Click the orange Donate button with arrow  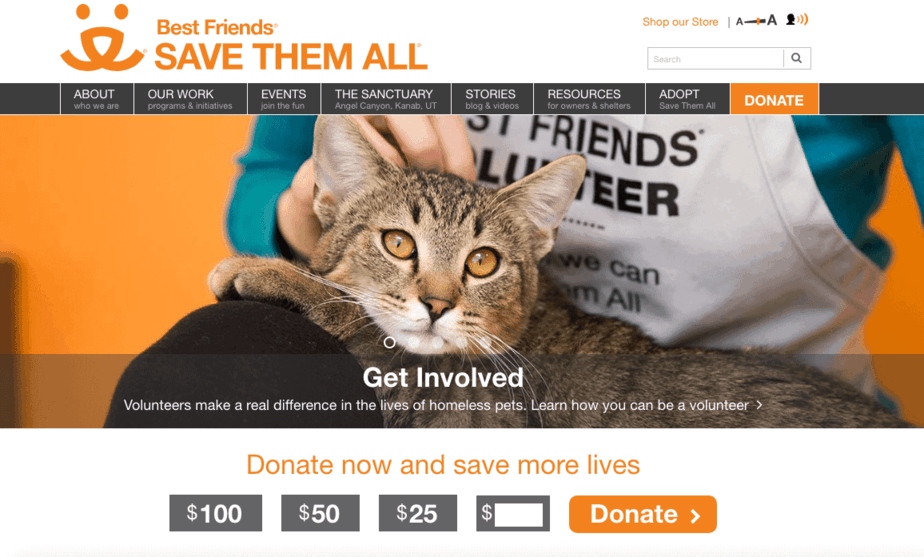pos(643,514)
